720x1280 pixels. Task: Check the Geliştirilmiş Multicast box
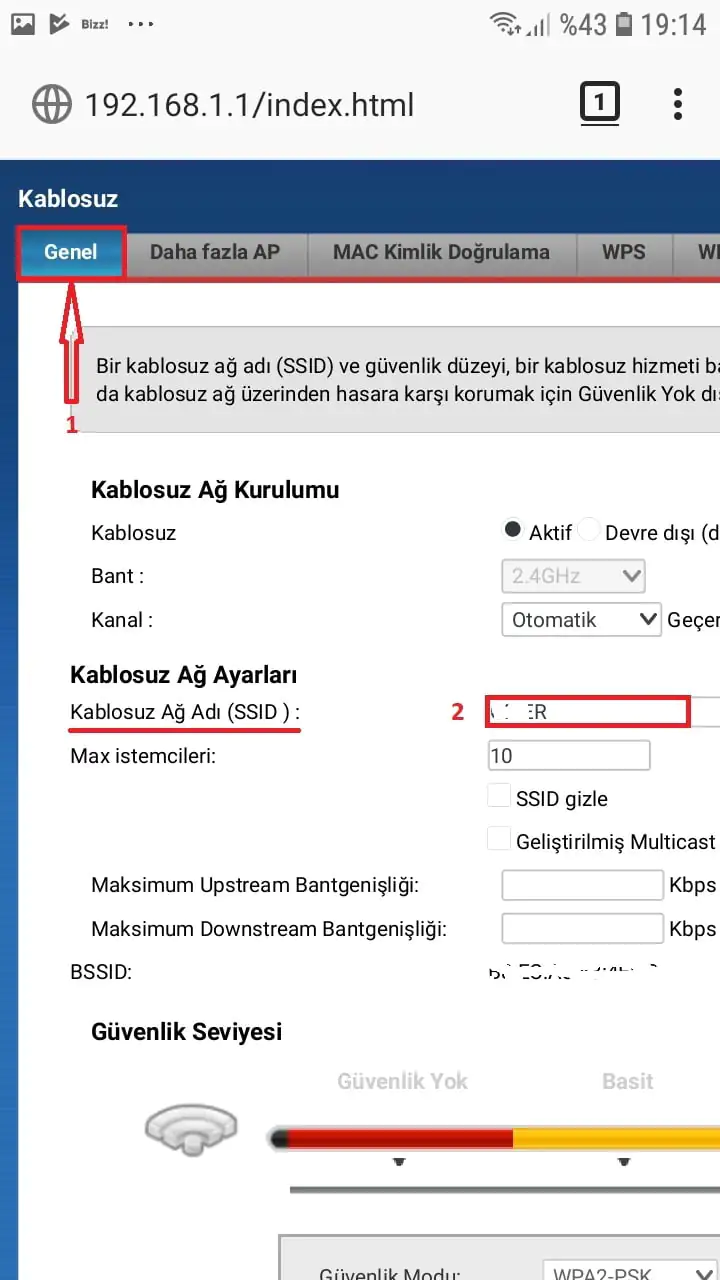[x=499, y=840]
